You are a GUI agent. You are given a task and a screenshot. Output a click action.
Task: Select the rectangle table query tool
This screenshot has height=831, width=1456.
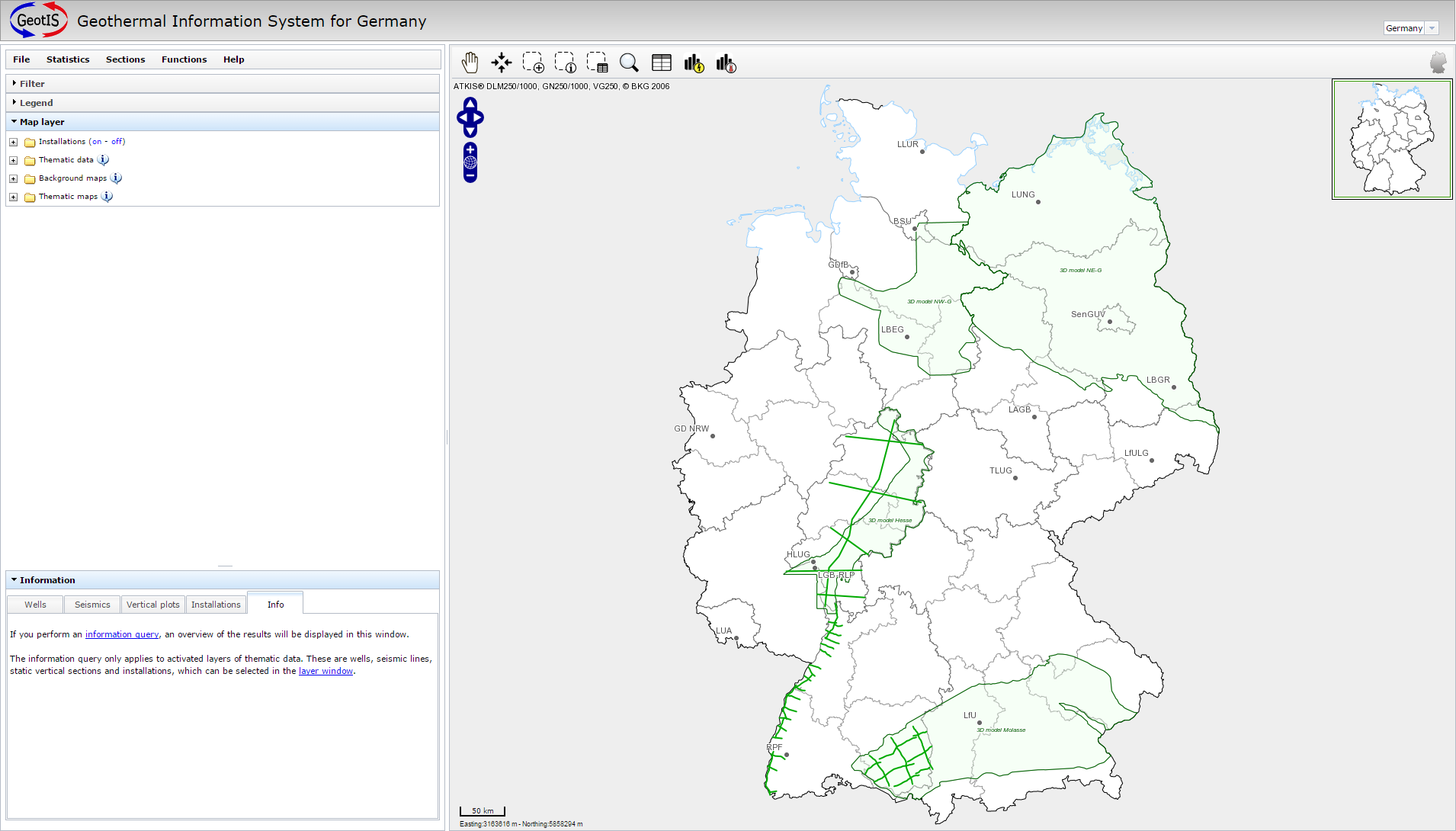coord(597,63)
